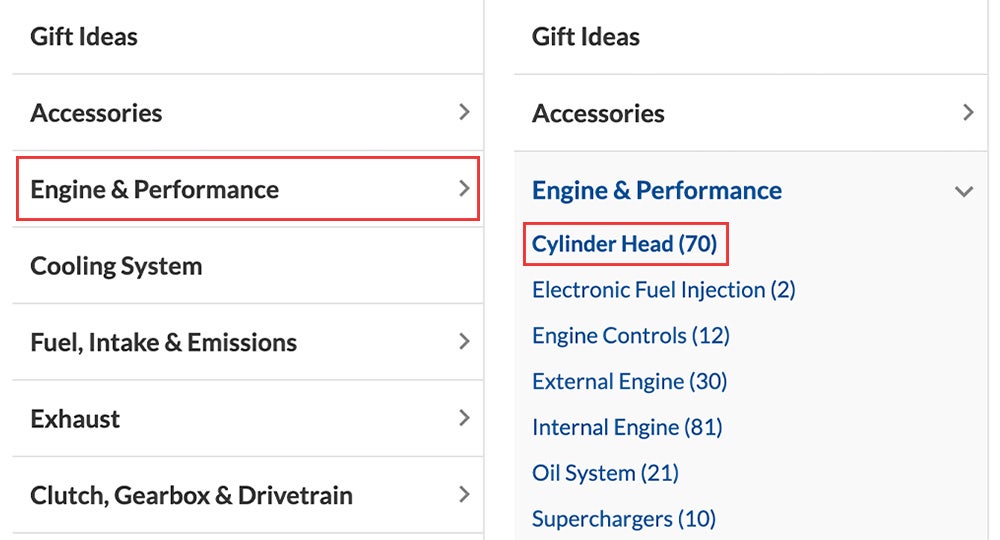Open the Superchargers (10) link
The width and height of the screenshot is (1000, 540).
624,519
